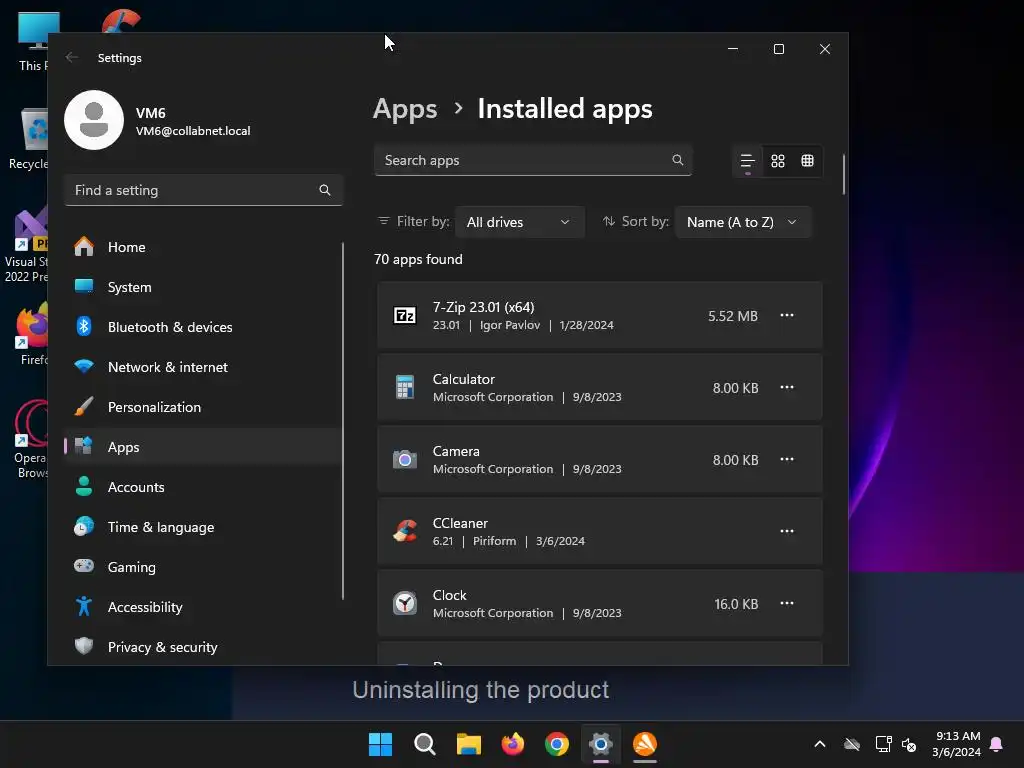Show hidden icons in system tray
The image size is (1024, 768).
(x=820, y=744)
